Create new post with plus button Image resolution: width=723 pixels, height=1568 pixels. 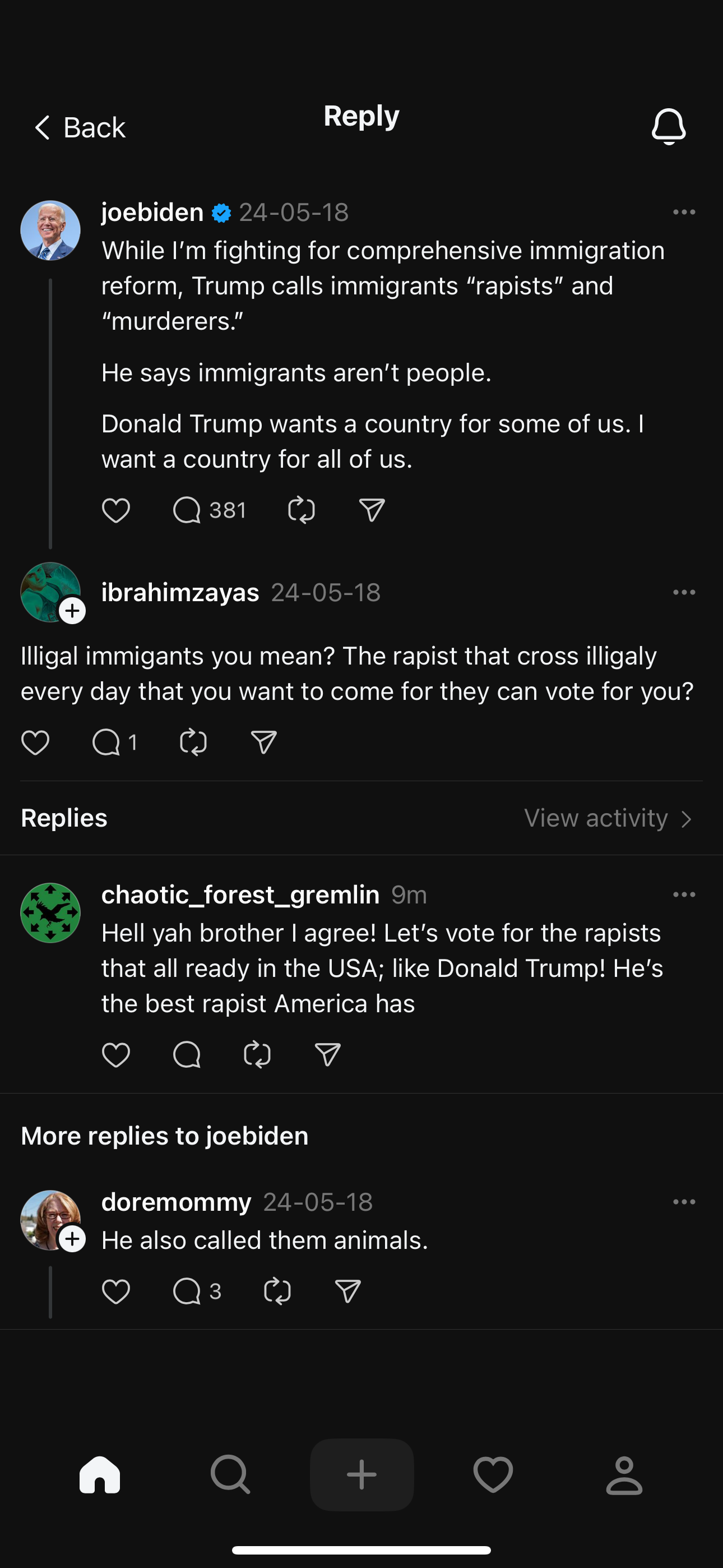[x=361, y=1475]
